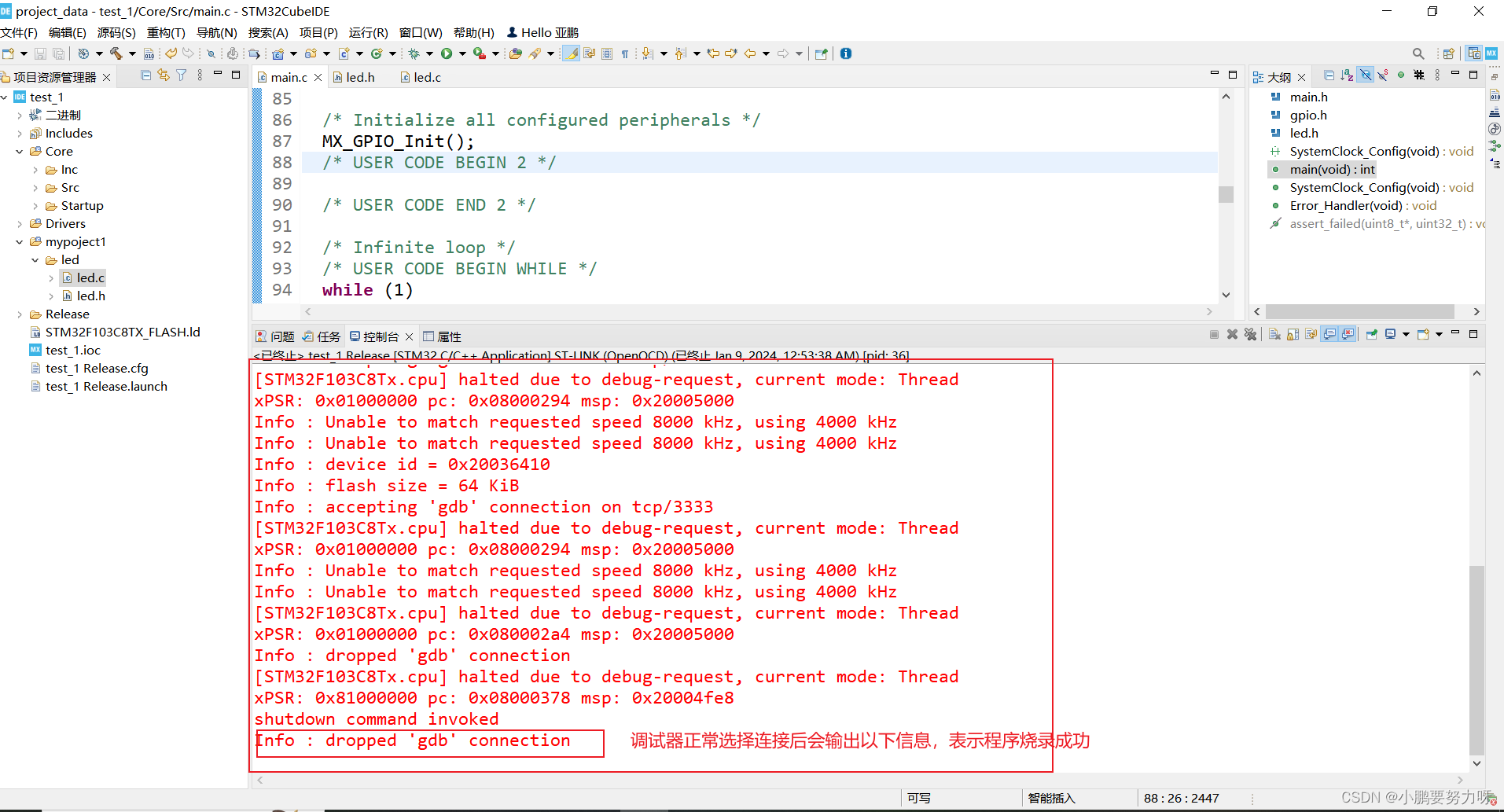Expand the Includes tree node
1504x812 pixels.
(x=20, y=134)
